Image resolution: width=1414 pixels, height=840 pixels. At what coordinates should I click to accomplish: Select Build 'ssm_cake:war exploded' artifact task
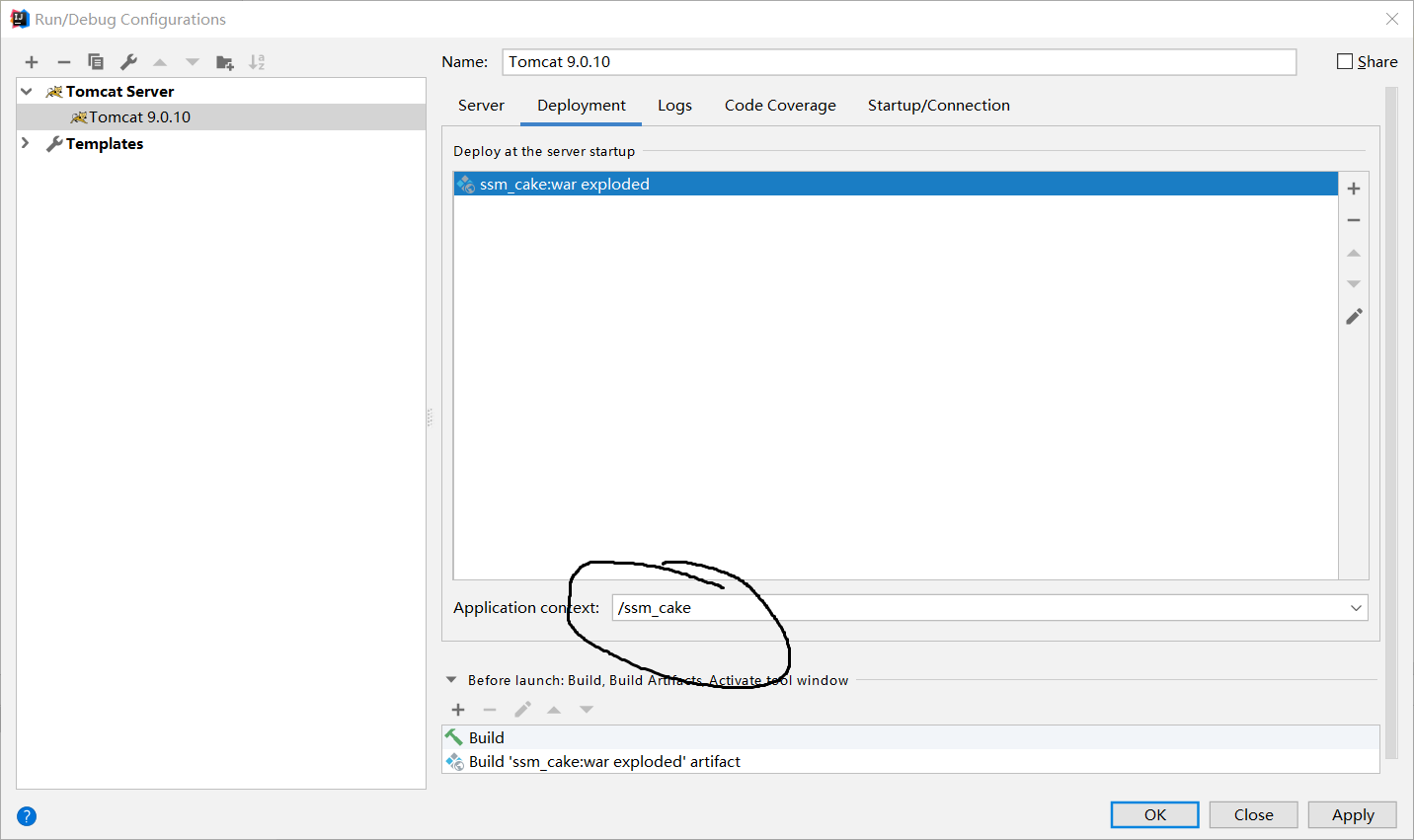pyautogui.click(x=910, y=761)
